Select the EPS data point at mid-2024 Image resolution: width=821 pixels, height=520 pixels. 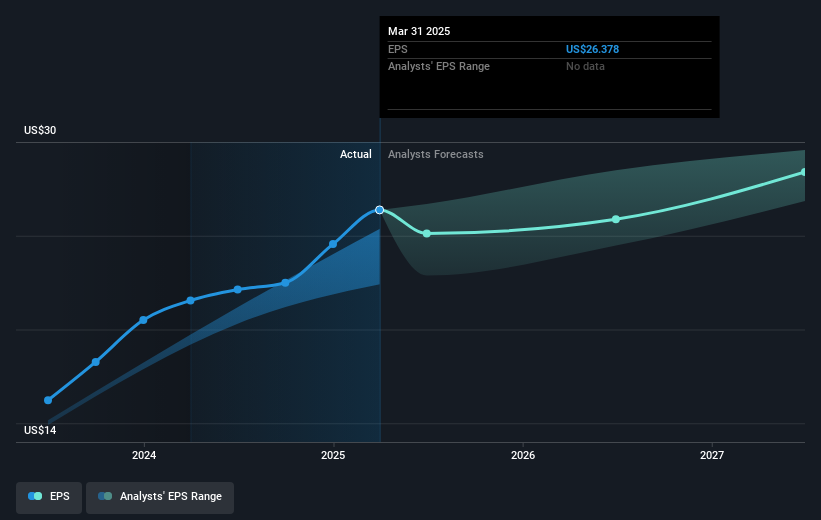[x=238, y=290]
